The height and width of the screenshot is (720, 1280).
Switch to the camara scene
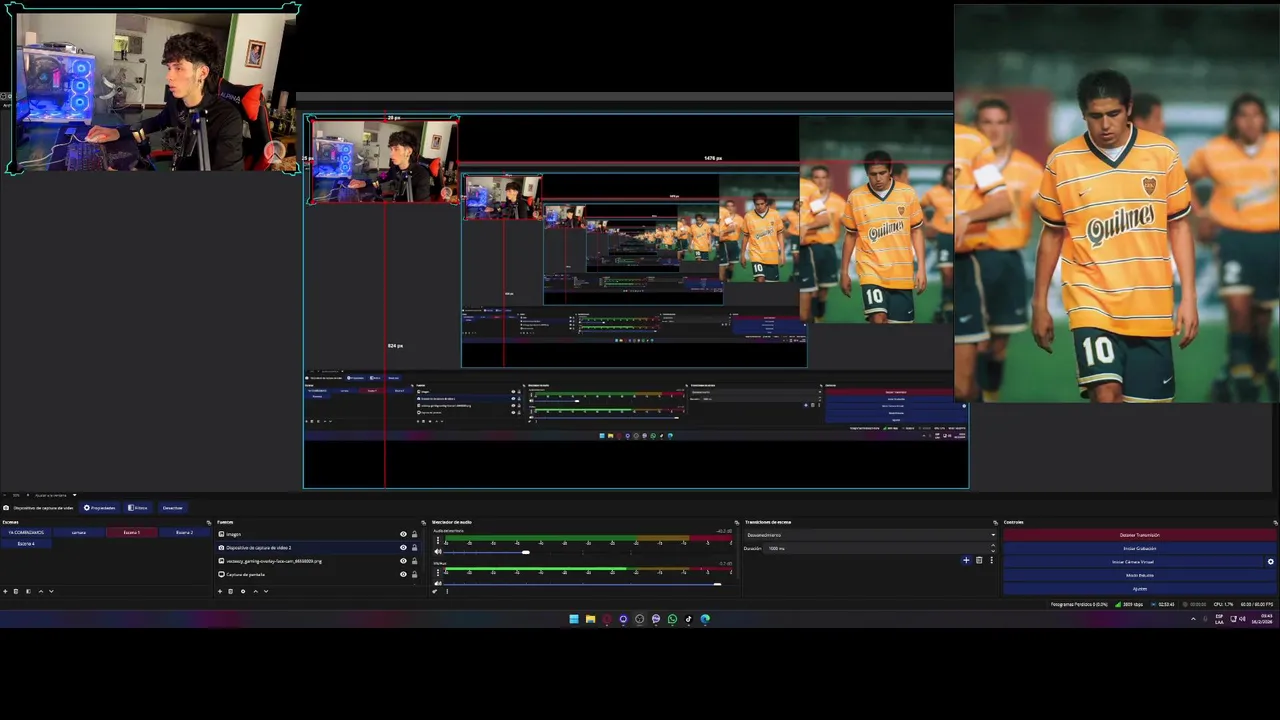(79, 532)
